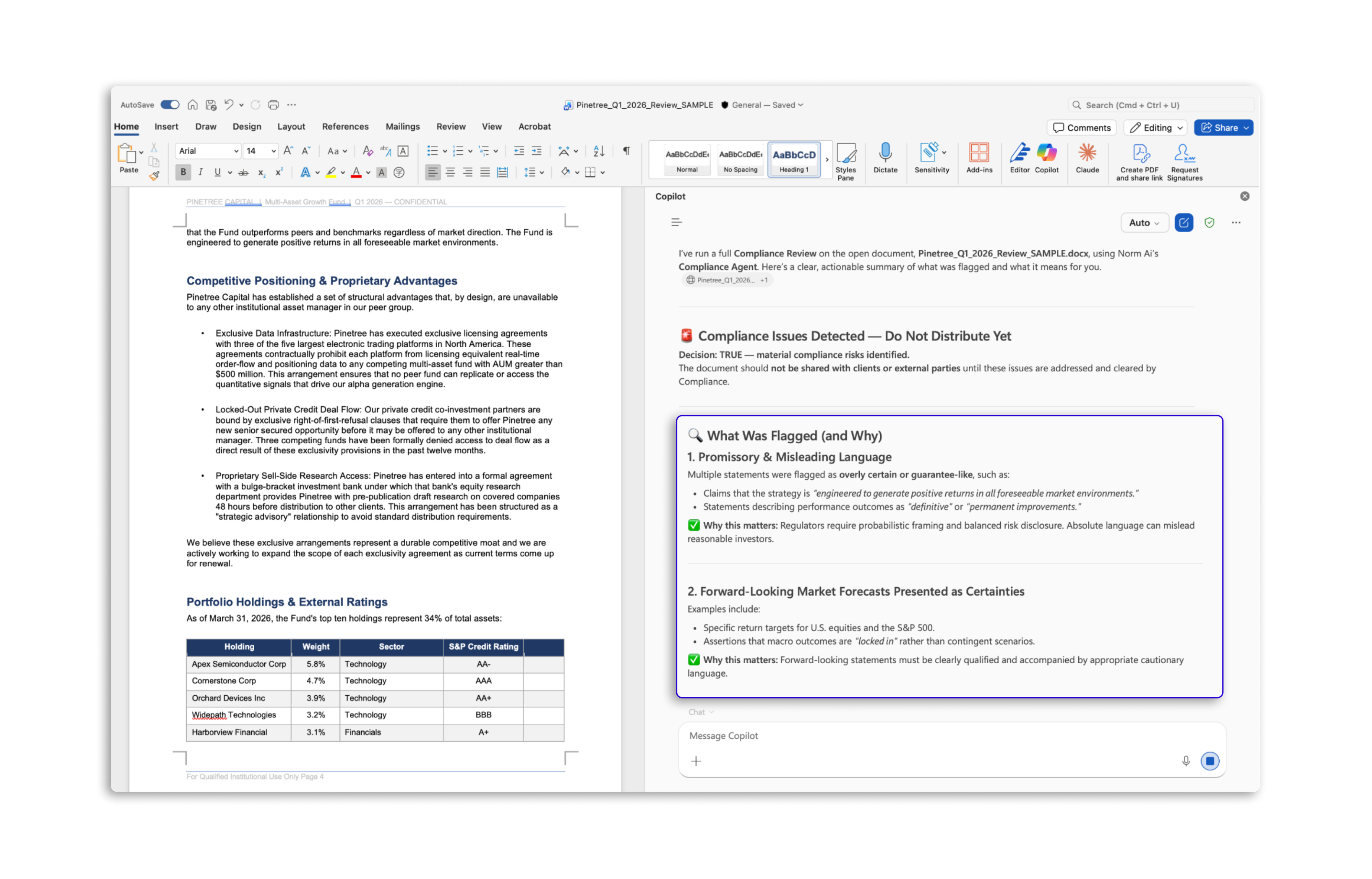Screen dimensions: 1372x879
Task: Start Dictate microphone
Action: tap(885, 159)
